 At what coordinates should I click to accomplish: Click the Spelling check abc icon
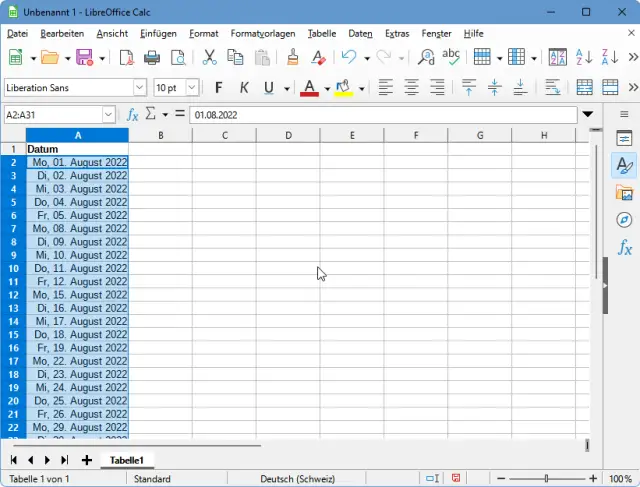[451, 58]
